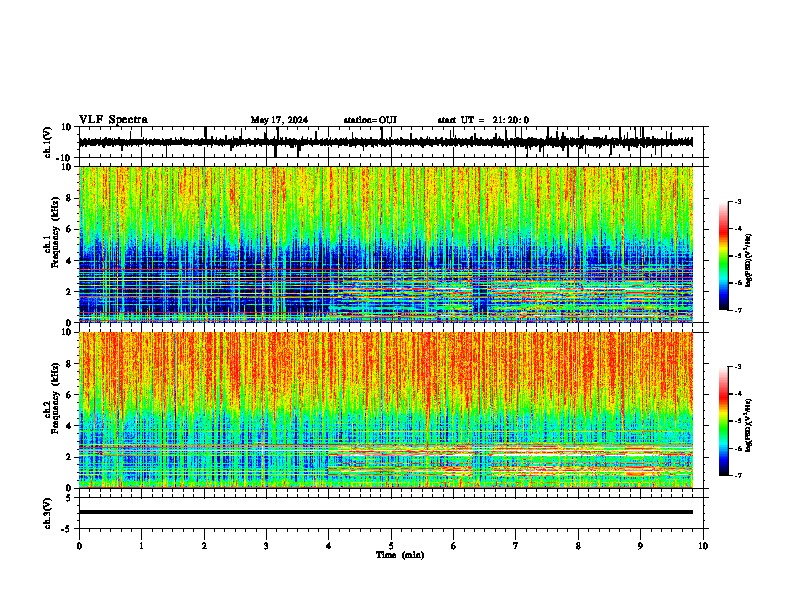
Task: Click inside the ch.2 spectrogram panel
Action: [385, 410]
